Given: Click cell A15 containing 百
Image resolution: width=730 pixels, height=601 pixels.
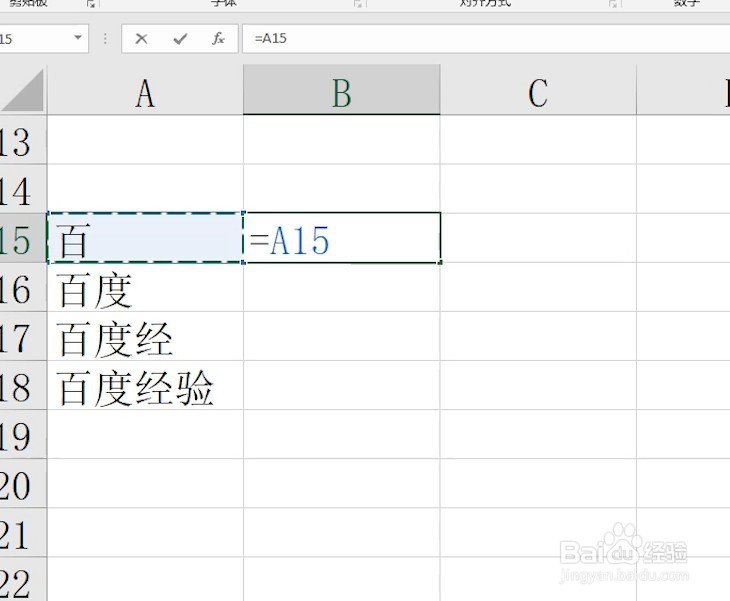Looking at the screenshot, I should pyautogui.click(x=145, y=238).
